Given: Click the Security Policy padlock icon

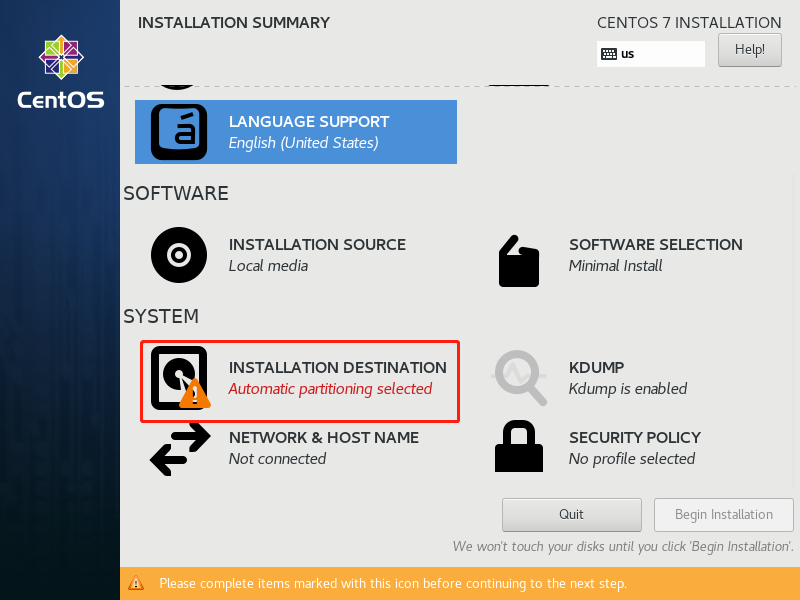Looking at the screenshot, I should pos(519,446).
